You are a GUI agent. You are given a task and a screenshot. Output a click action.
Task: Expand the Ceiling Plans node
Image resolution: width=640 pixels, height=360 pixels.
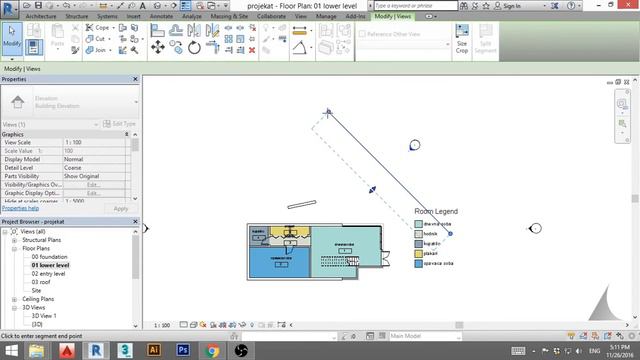pyautogui.click(x=14, y=299)
